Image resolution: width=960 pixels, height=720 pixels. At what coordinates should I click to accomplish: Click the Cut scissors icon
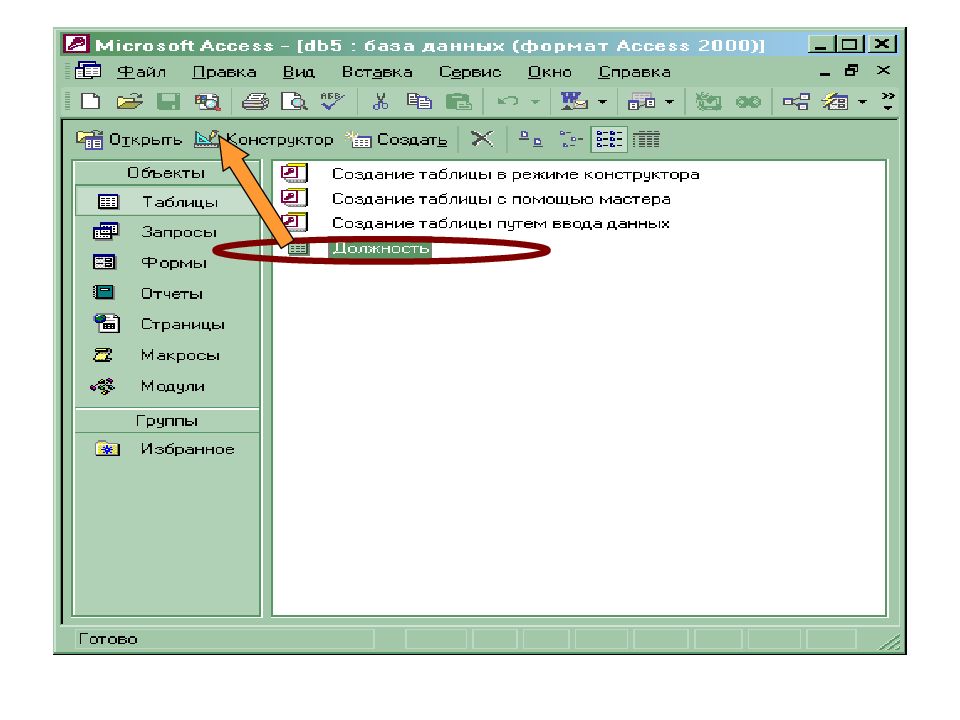381,101
